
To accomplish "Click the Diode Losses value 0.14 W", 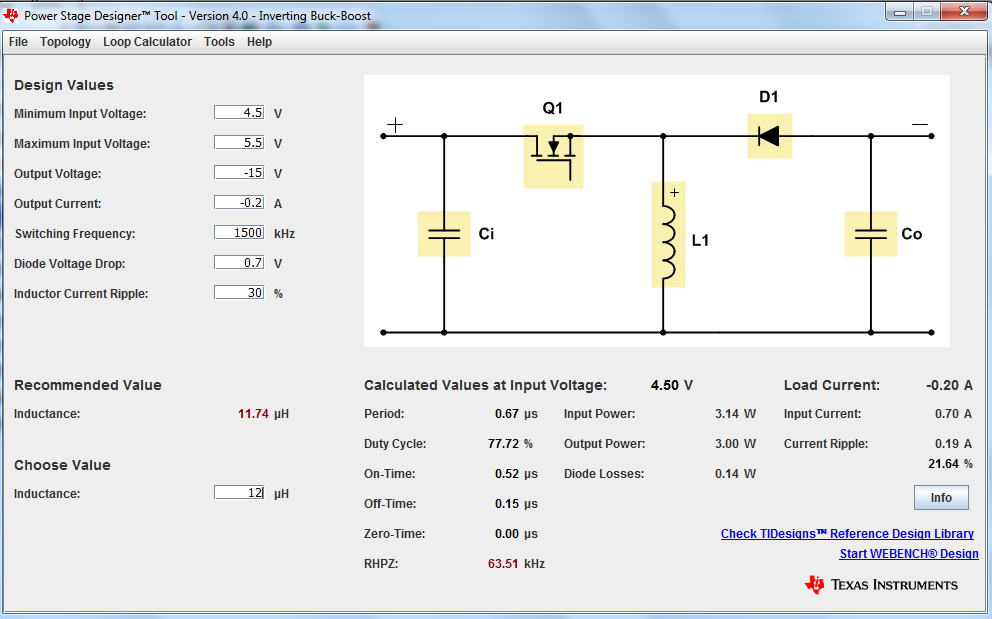I will [735, 474].
